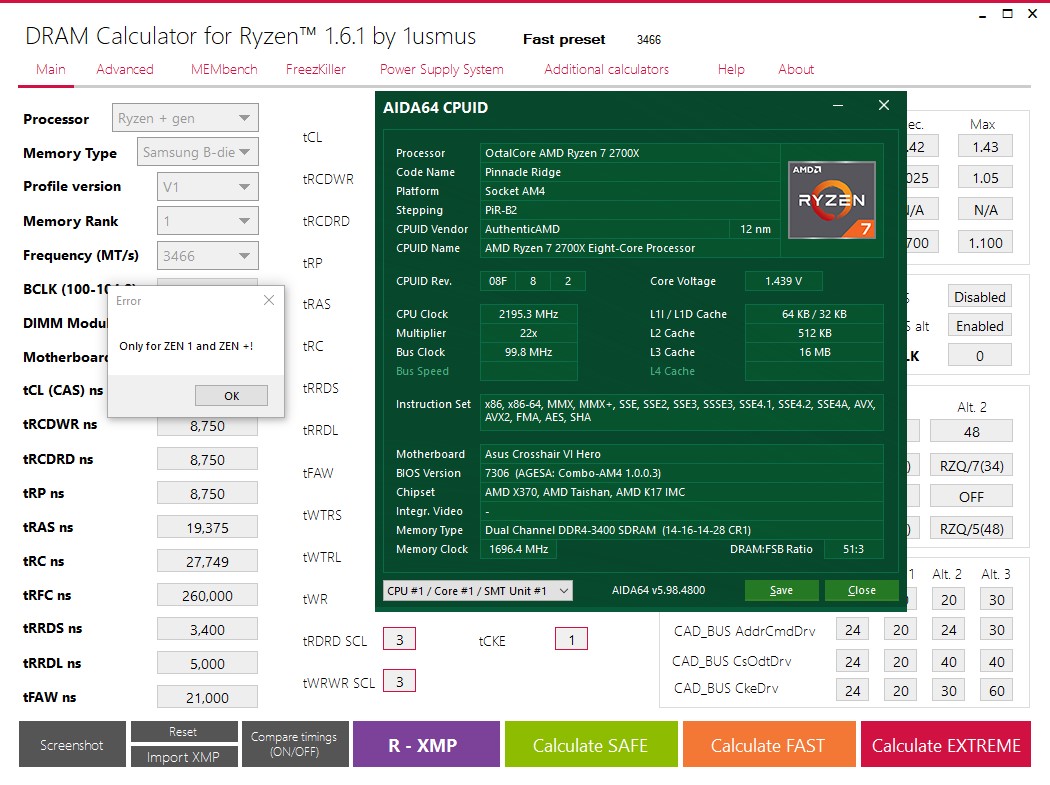Image resolution: width=1050 pixels, height=785 pixels.
Task: Open the Processor dropdown
Action: 185,118
